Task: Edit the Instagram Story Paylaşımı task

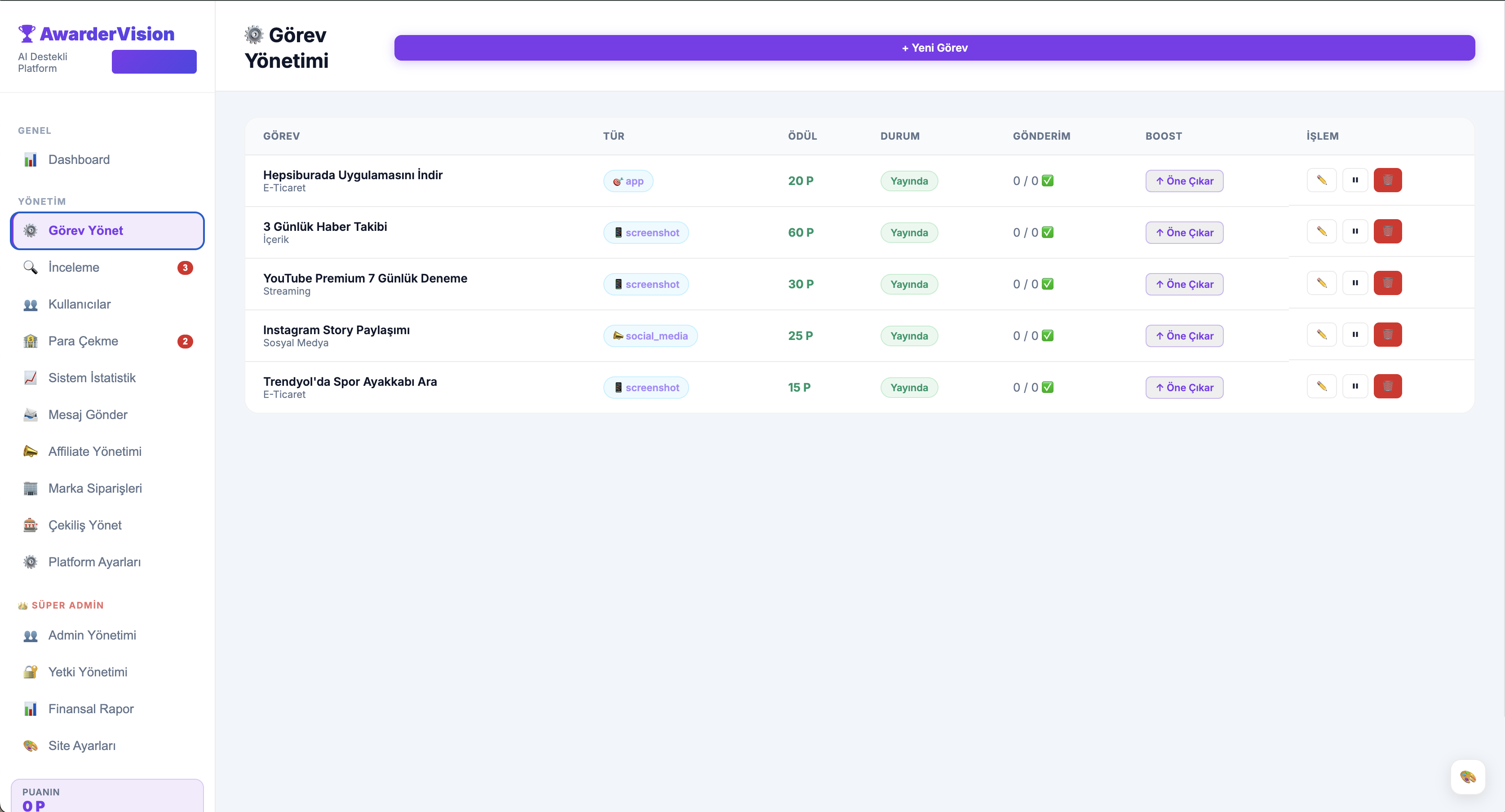Action: [1322, 335]
